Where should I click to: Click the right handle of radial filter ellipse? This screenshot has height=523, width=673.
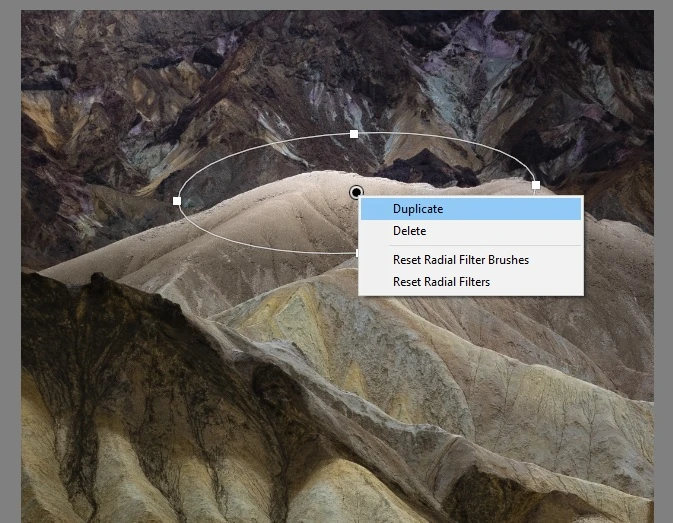tap(536, 185)
